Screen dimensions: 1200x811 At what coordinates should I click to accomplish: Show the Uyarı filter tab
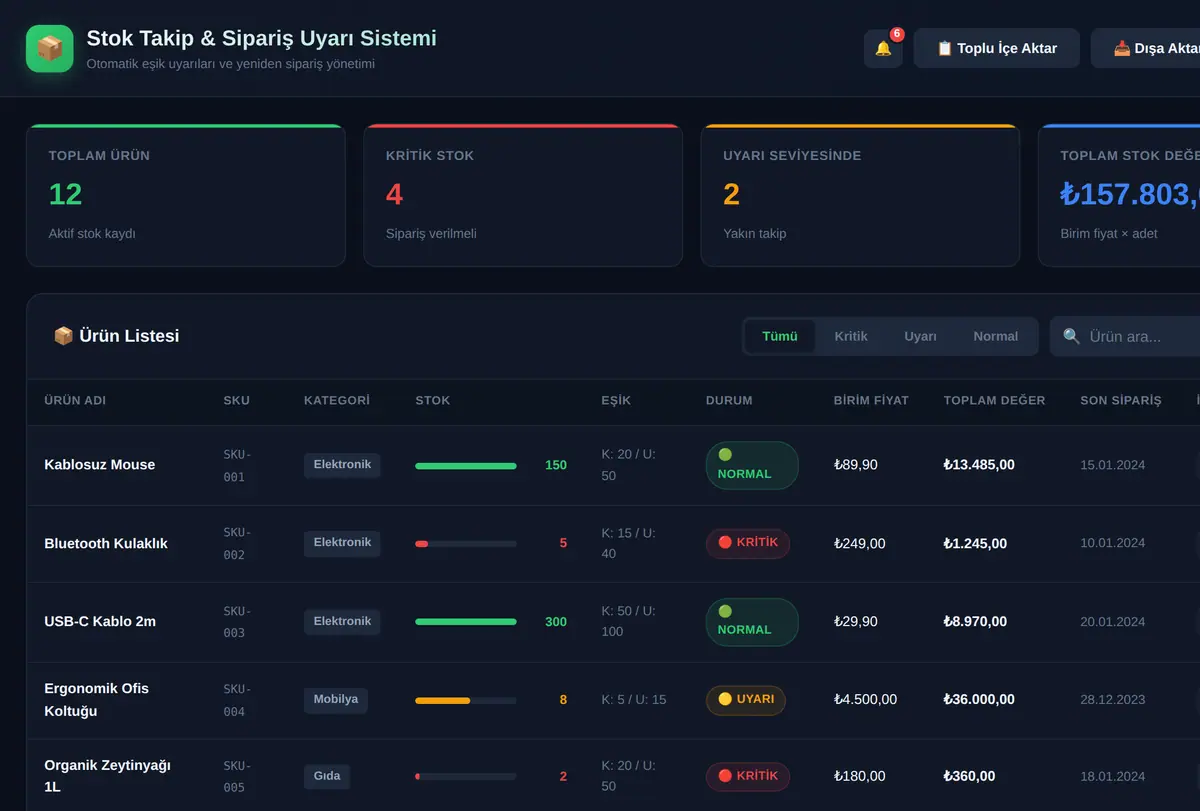[x=920, y=336]
